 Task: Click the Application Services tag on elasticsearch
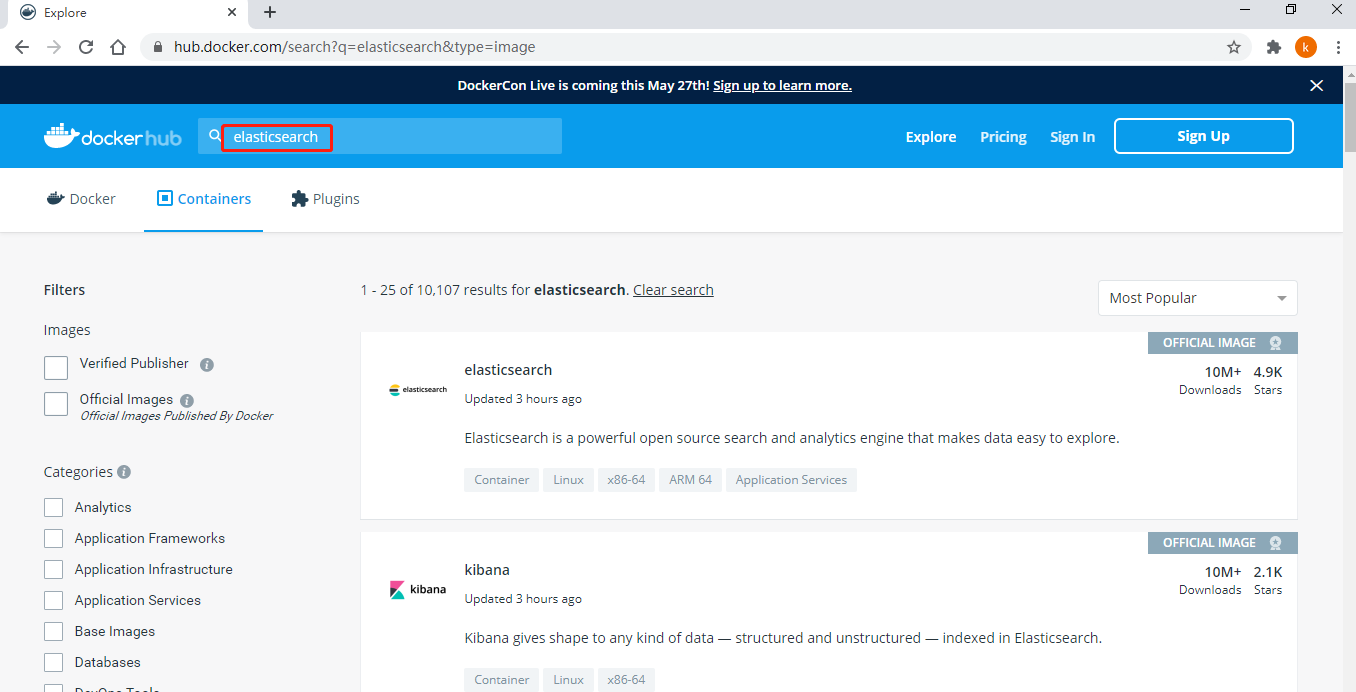pos(791,480)
